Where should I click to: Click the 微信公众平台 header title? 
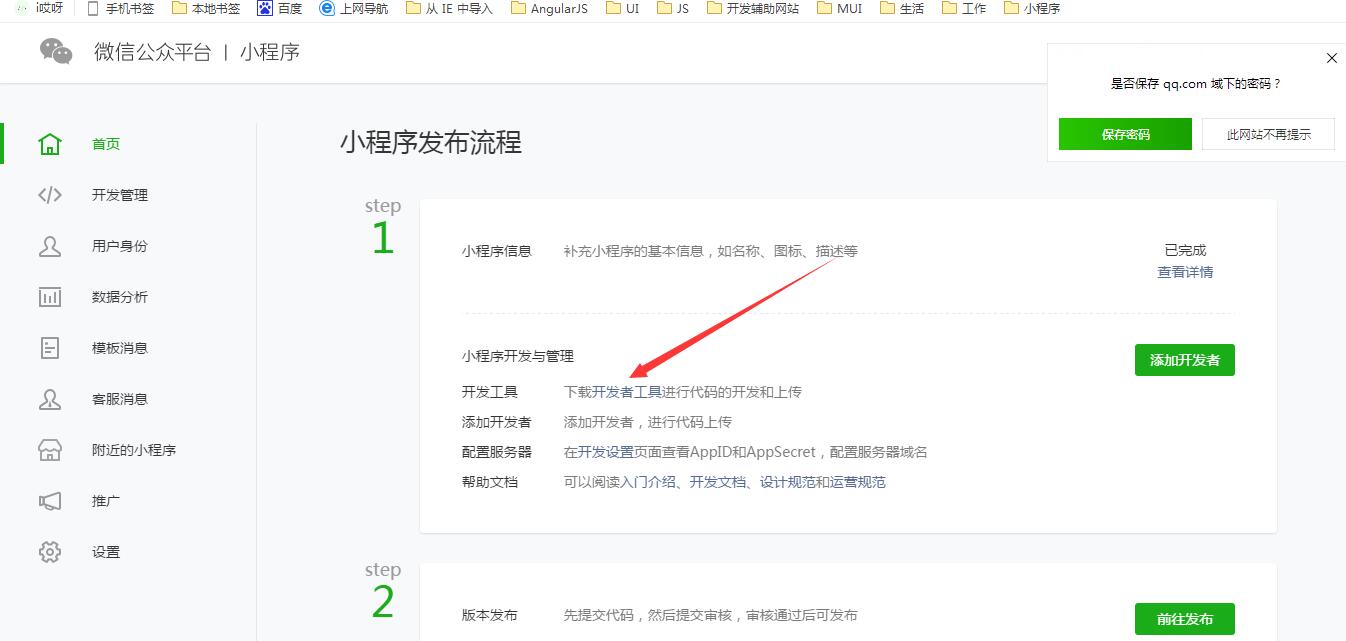(x=153, y=52)
